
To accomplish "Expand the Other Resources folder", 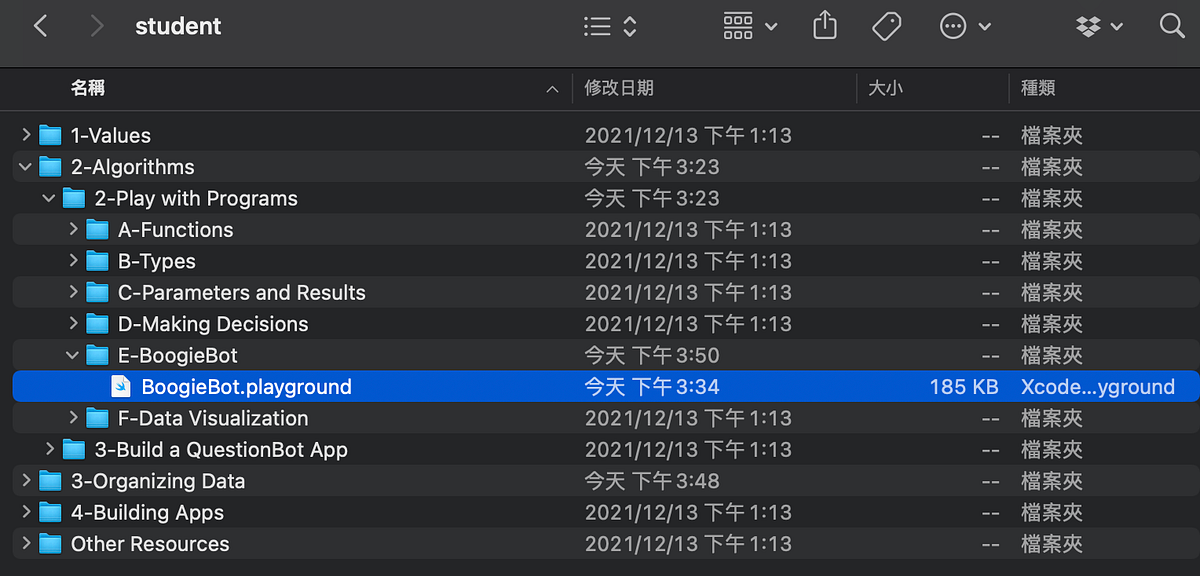I will click(25, 543).
